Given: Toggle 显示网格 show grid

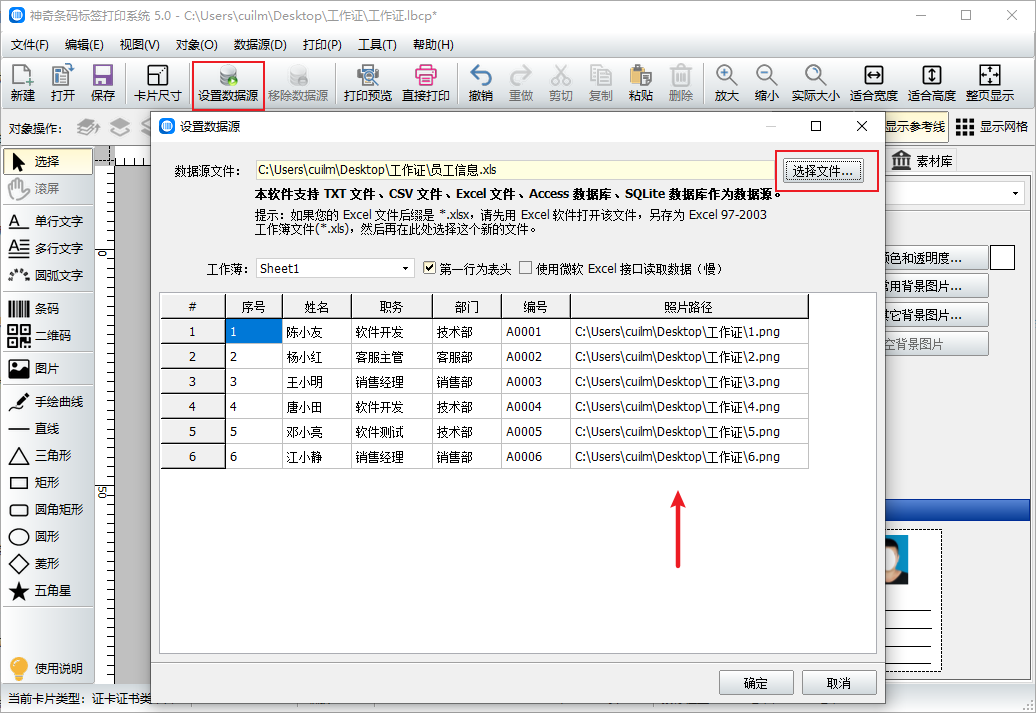Looking at the screenshot, I should point(992,126).
